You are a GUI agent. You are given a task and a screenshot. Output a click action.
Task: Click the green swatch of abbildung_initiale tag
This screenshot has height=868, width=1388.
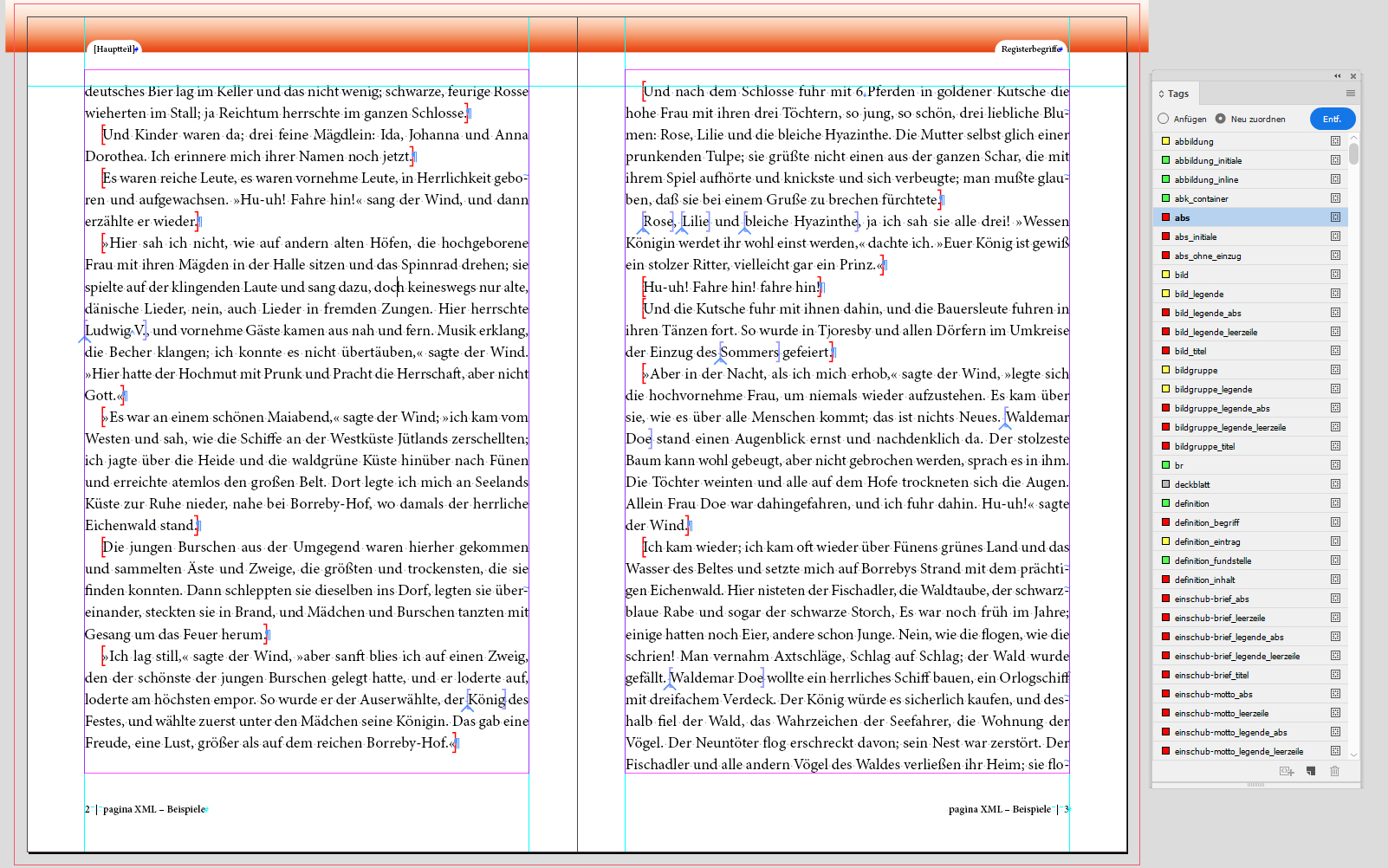(1165, 160)
